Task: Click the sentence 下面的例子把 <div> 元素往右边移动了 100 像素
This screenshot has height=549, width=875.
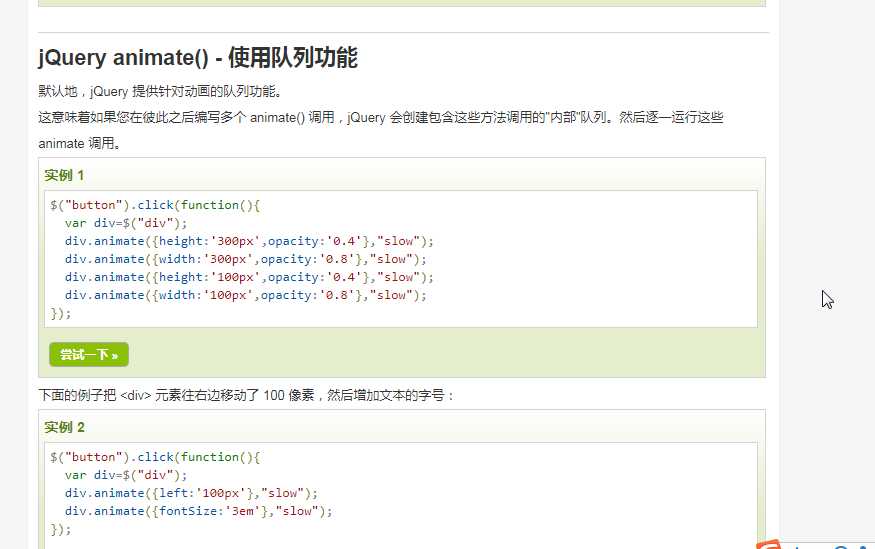Action: click(x=247, y=396)
